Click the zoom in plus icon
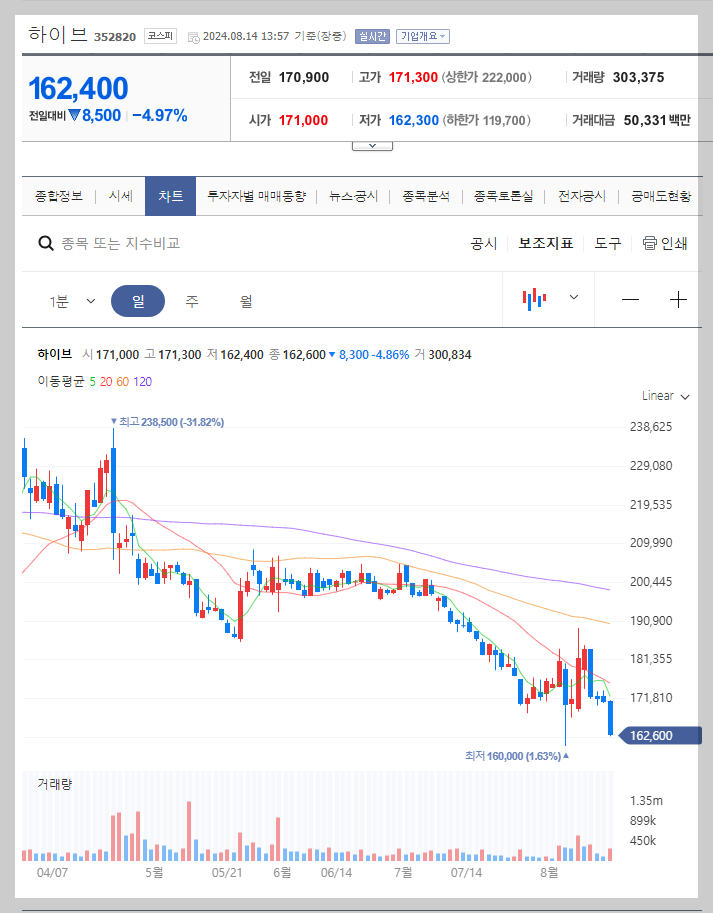Screen dimensions: 713x913 click(x=679, y=299)
